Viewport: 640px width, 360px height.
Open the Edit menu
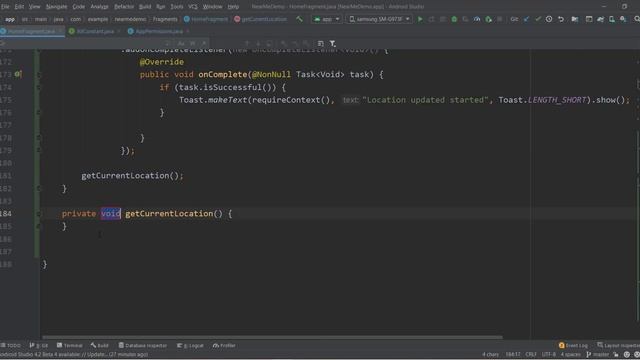tap(19, 7)
